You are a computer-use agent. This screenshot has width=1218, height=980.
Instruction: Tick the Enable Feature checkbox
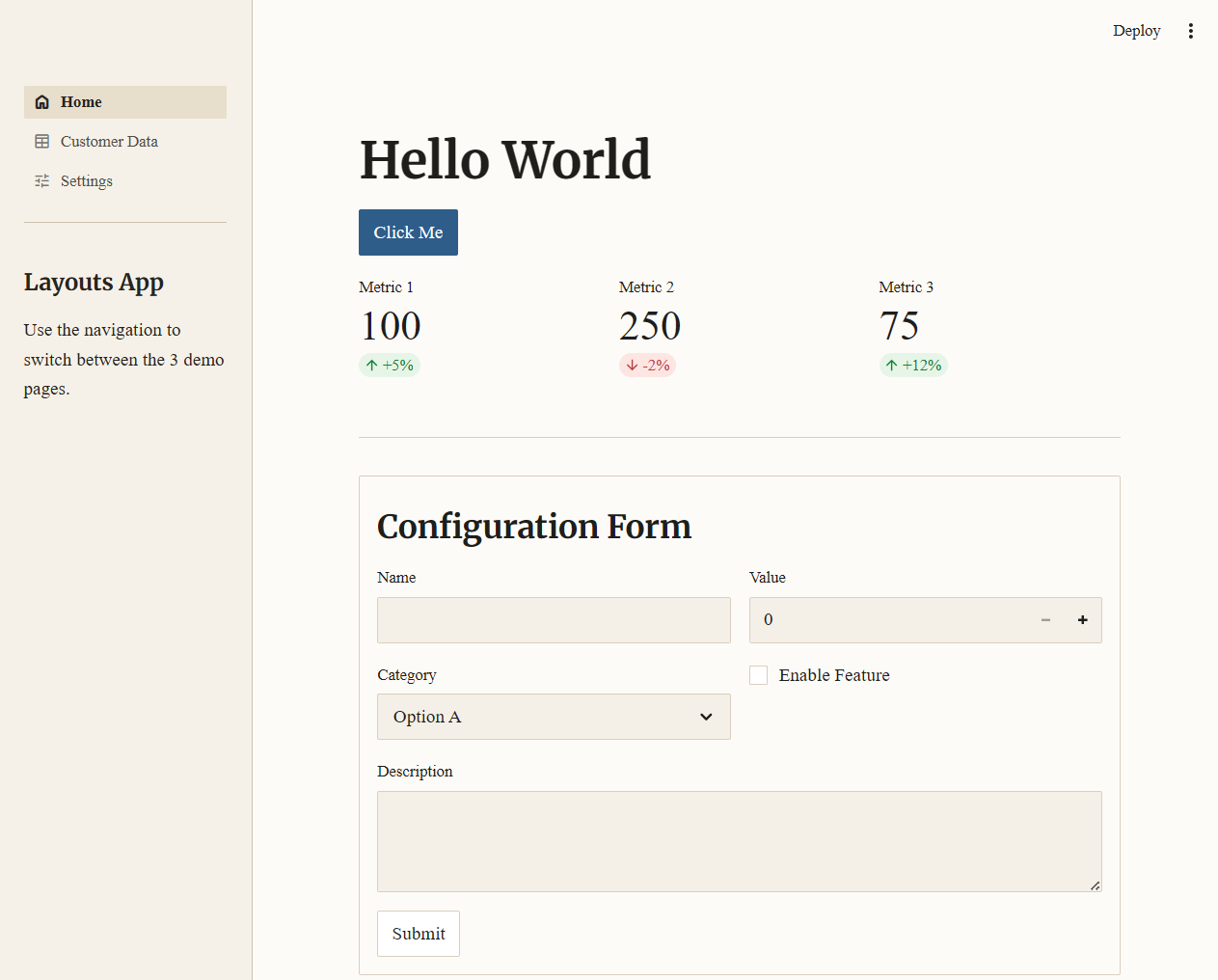click(x=759, y=675)
